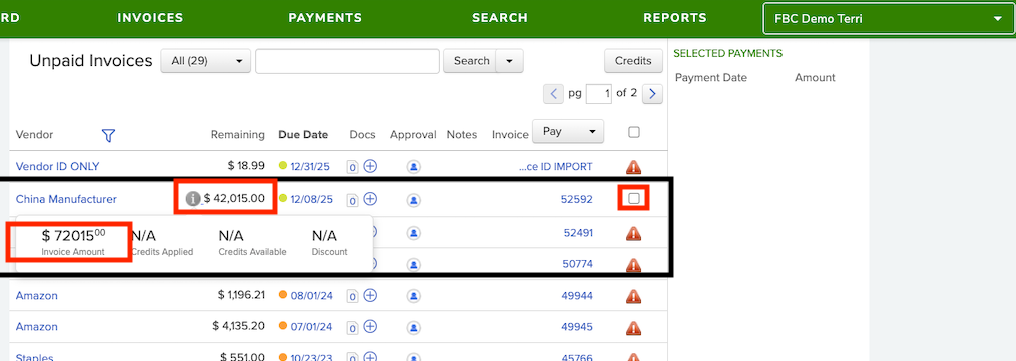Screen dimensions: 1016x361
Task: Expand the All (29) filter dropdown
Action: coord(205,61)
